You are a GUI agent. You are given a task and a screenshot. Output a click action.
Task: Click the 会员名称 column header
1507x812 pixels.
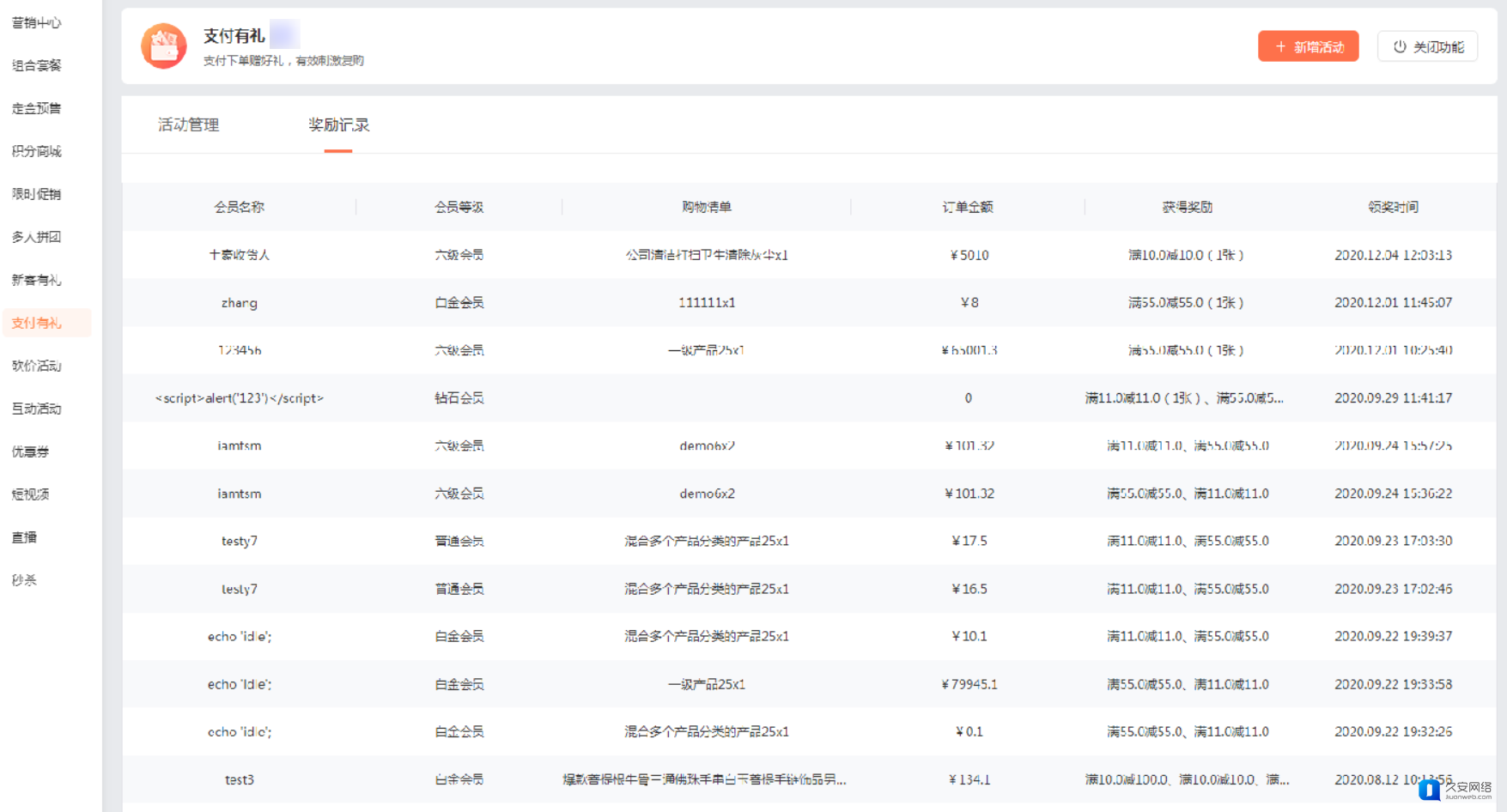(x=240, y=207)
